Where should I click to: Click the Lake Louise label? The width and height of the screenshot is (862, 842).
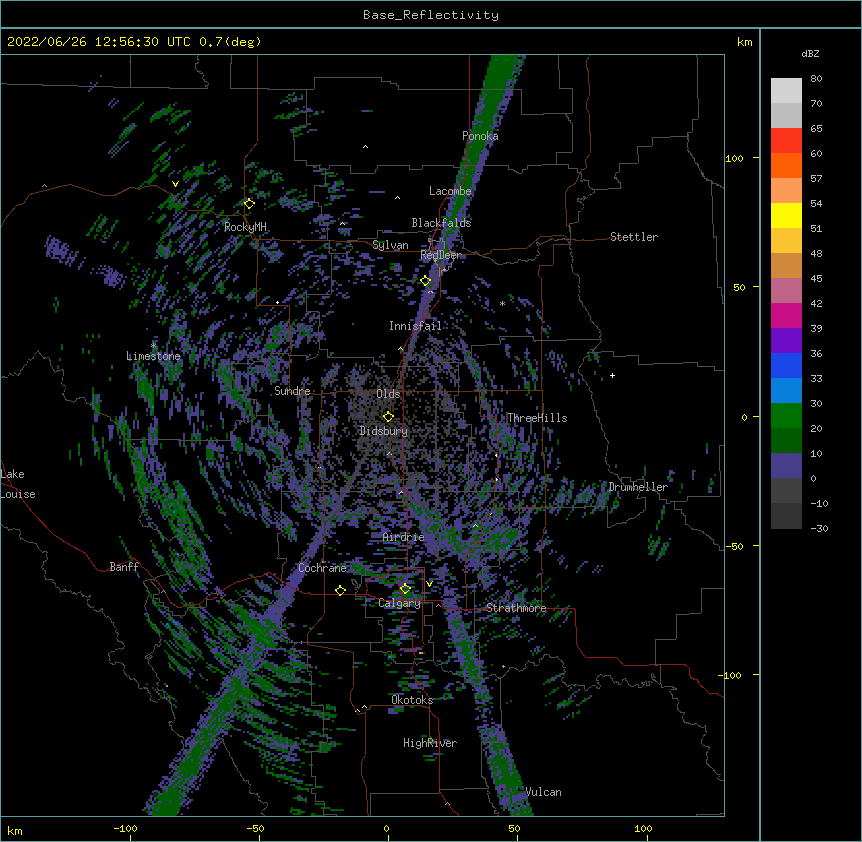click(x=18, y=484)
